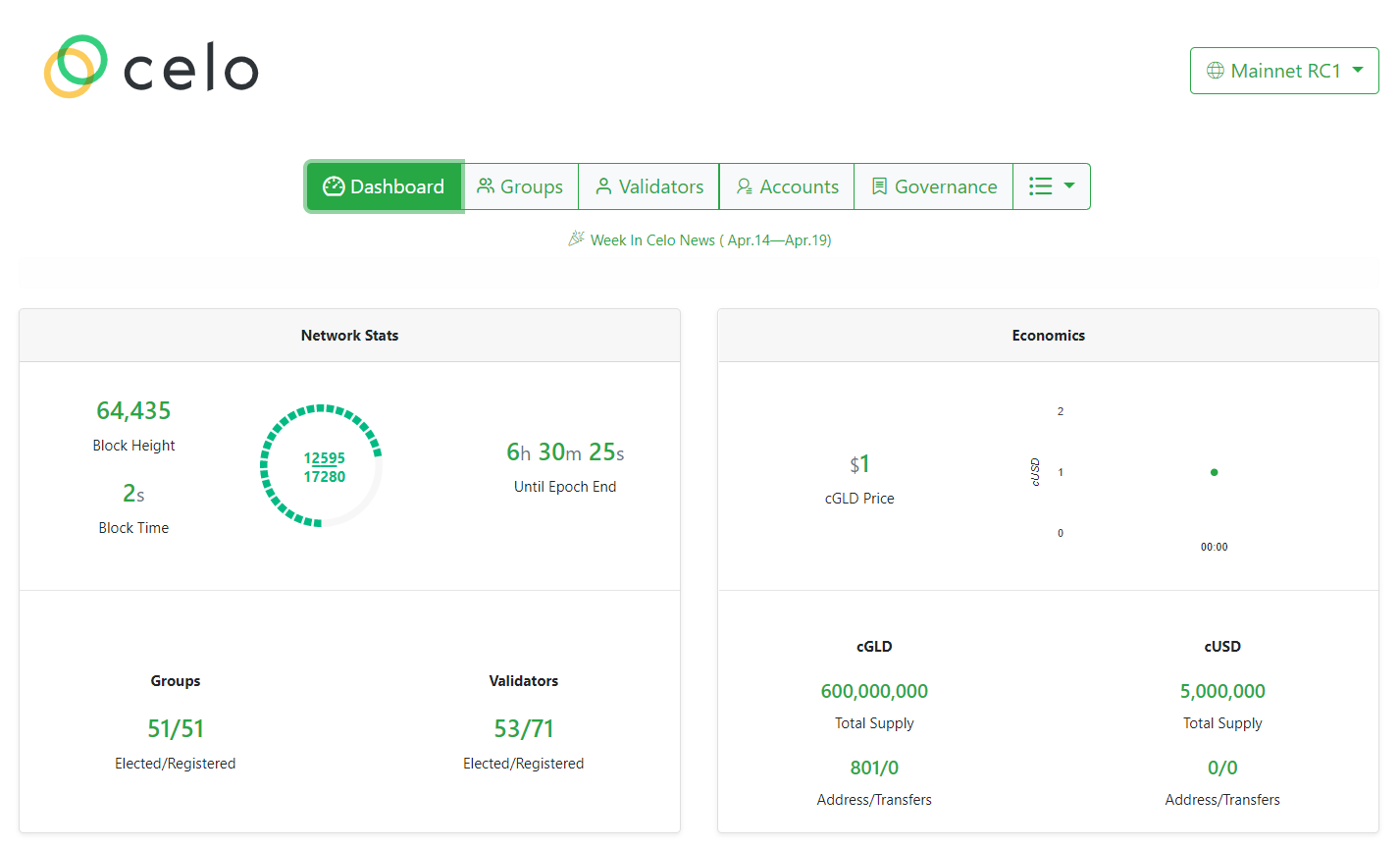Click the cGLD Price label
The height and width of the screenshot is (848, 1400).
pyautogui.click(x=859, y=499)
